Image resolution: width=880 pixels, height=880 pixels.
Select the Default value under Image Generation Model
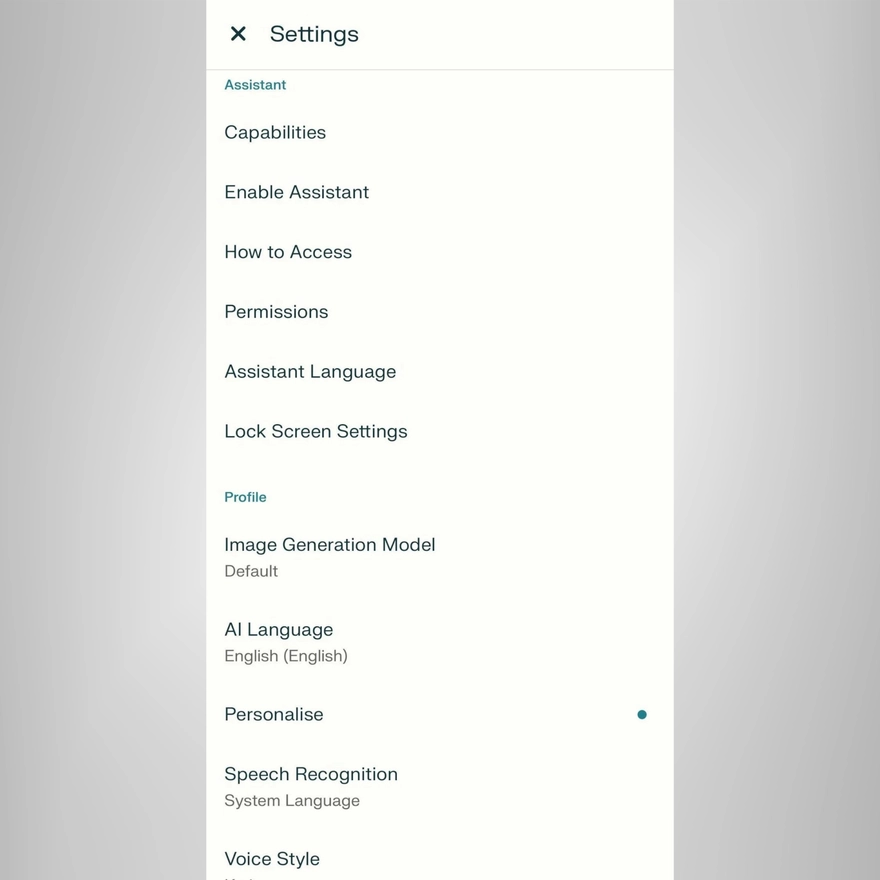click(x=251, y=571)
